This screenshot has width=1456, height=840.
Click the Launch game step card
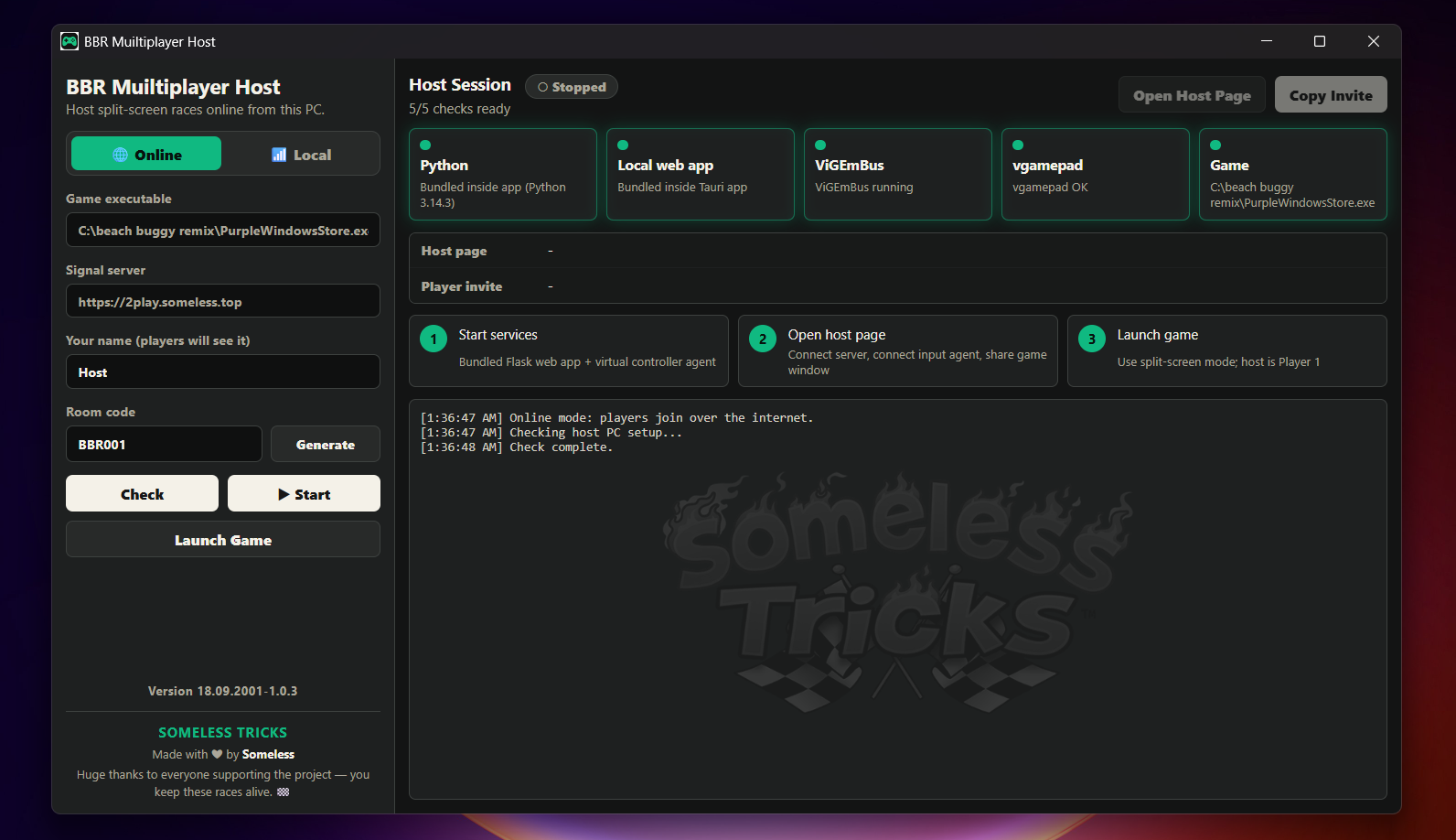[1227, 350]
